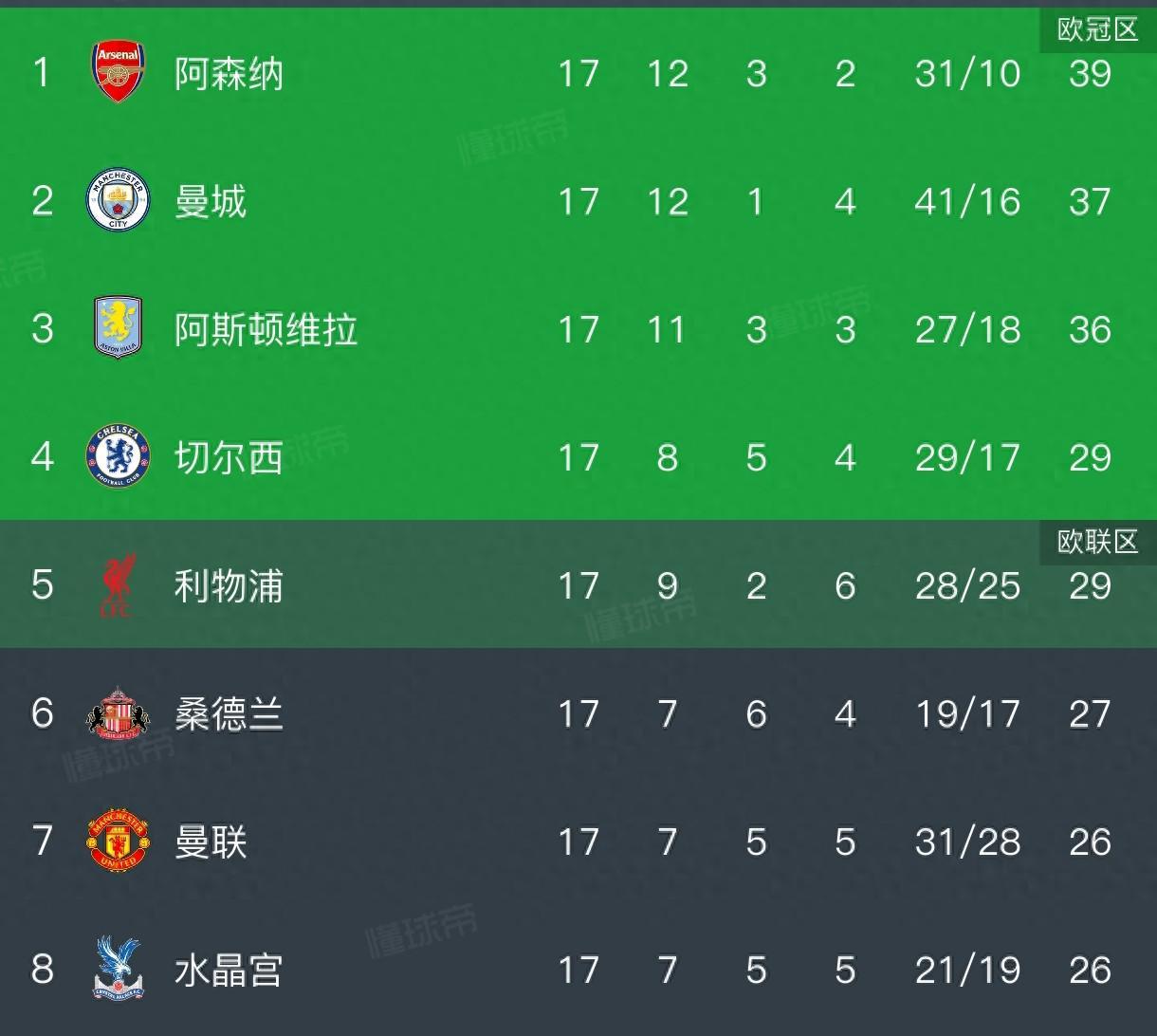Click 切尔西's draws count 5
The image size is (1157, 1036).
coord(756,457)
